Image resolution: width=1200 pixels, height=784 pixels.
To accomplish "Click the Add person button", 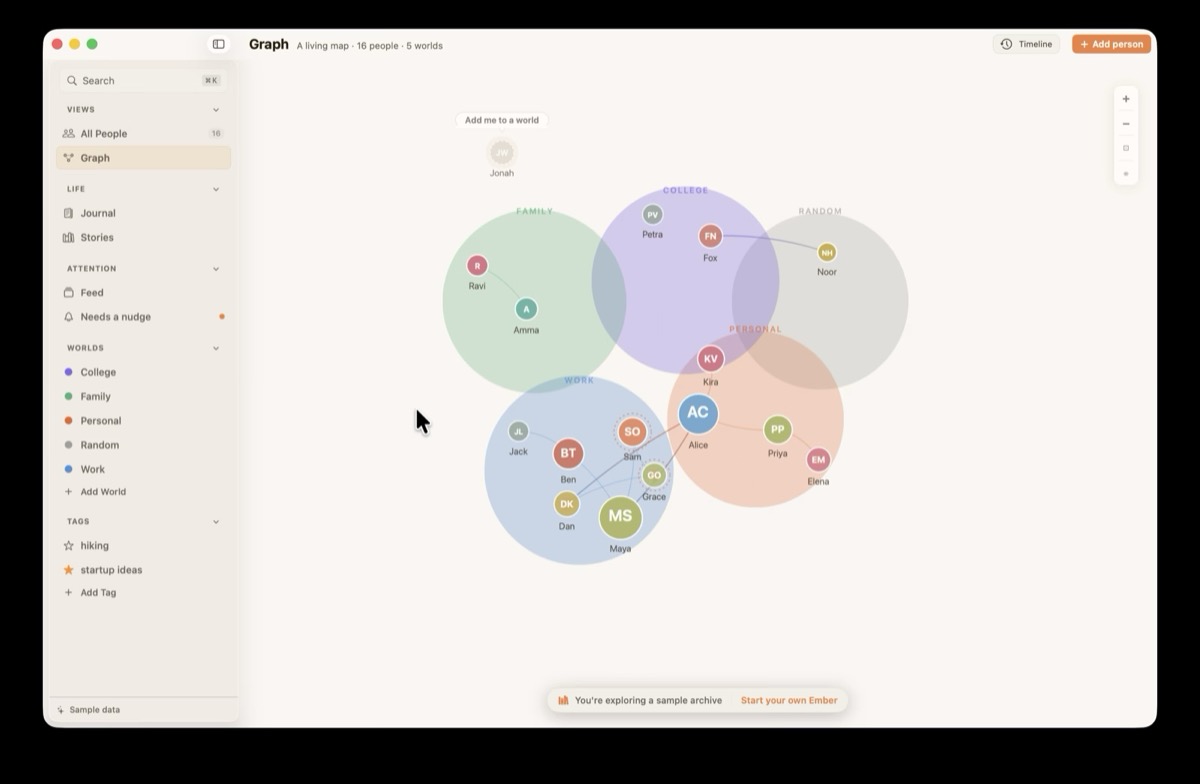I will (x=1111, y=44).
